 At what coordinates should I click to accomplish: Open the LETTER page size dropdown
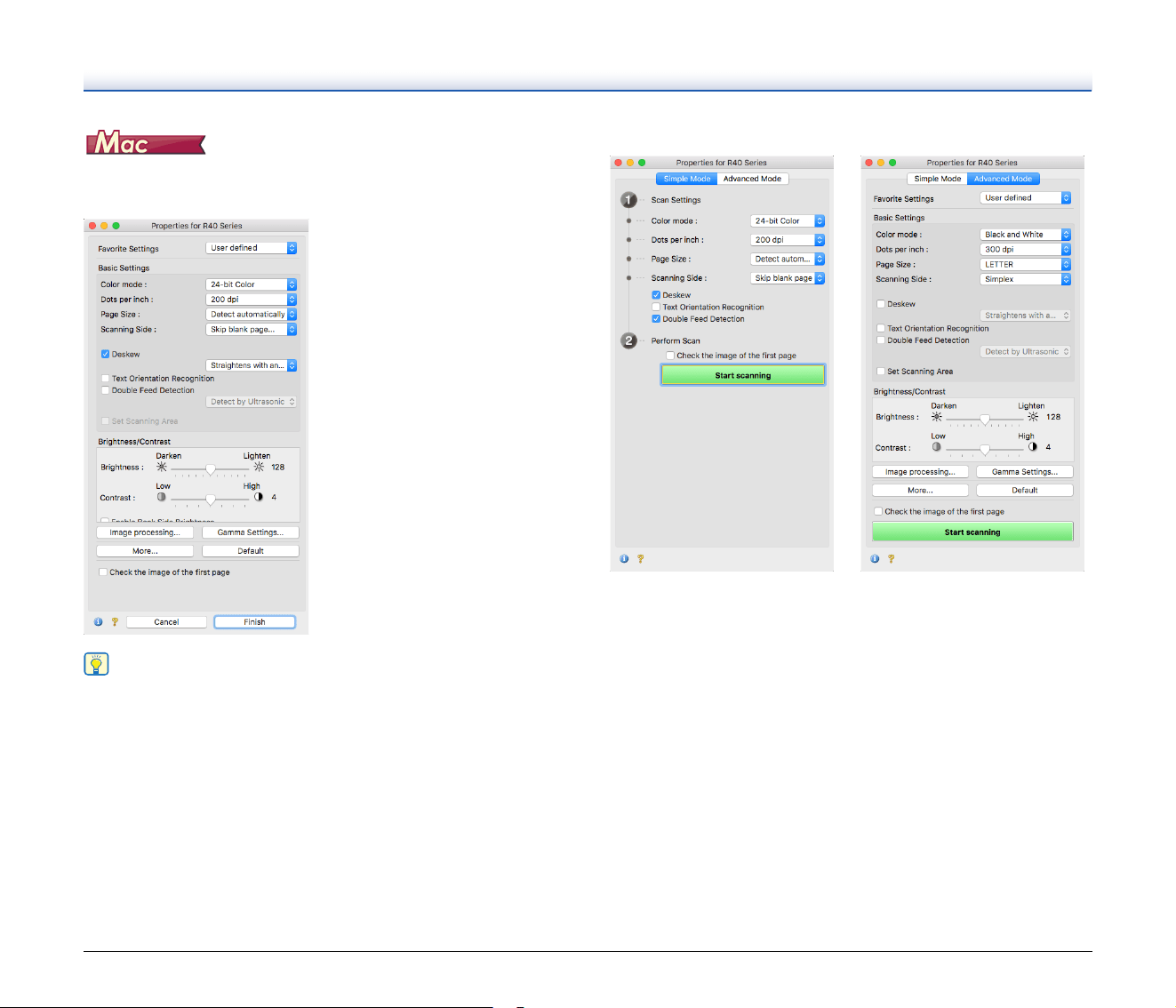tap(1026, 265)
